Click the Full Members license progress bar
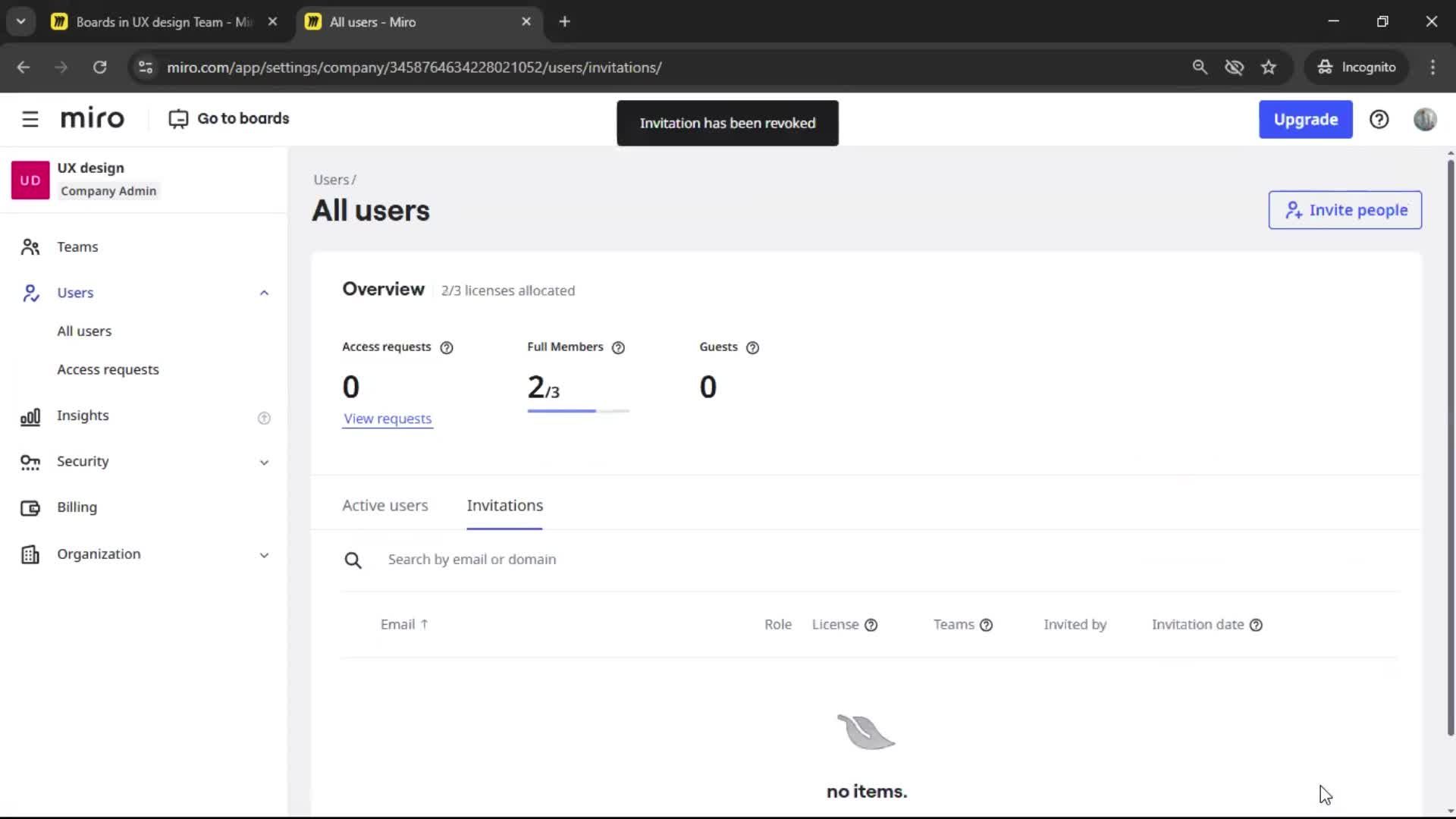Image resolution: width=1456 pixels, height=819 pixels. [x=579, y=411]
